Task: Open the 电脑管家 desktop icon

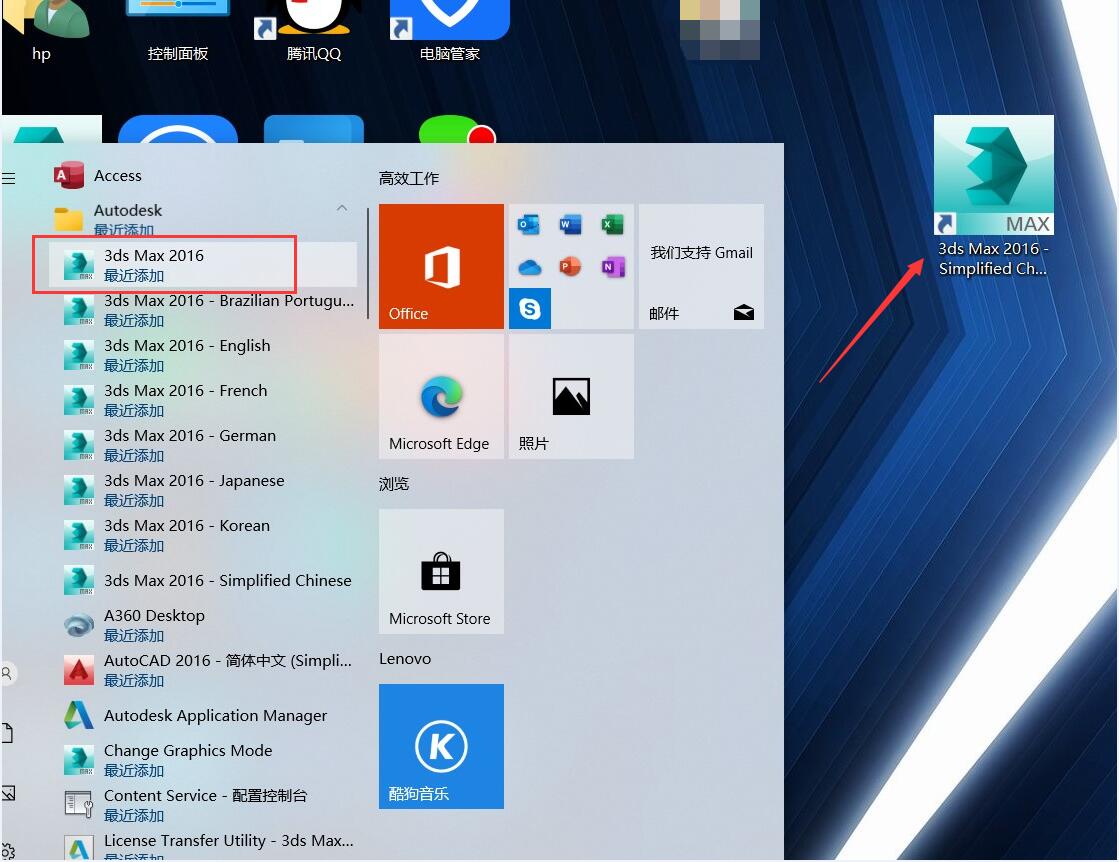Action: [449, 30]
